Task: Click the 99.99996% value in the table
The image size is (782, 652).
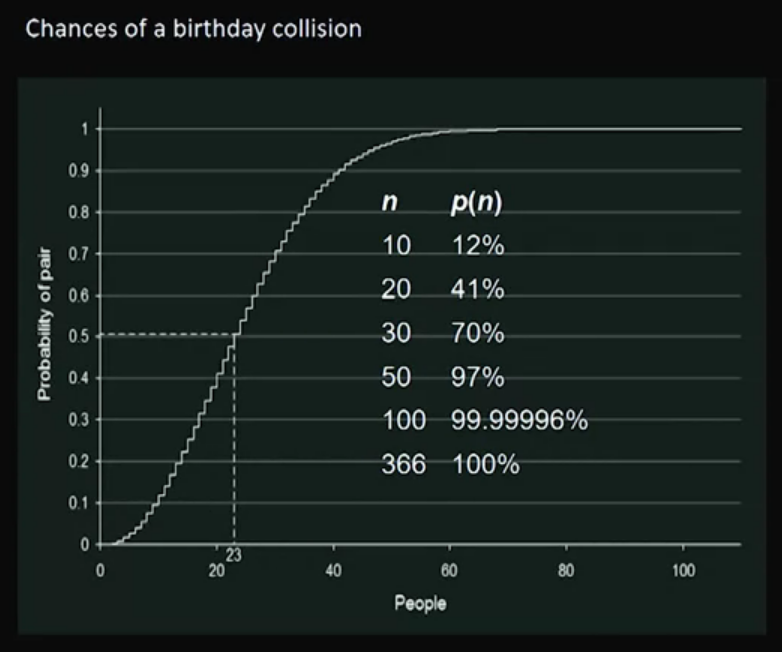Action: (x=519, y=421)
